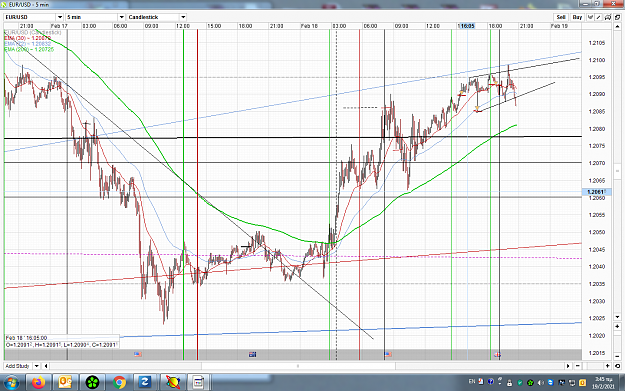
Task: Open the green flower ICQ taskbar icon
Action: pyautogui.click(x=92, y=383)
